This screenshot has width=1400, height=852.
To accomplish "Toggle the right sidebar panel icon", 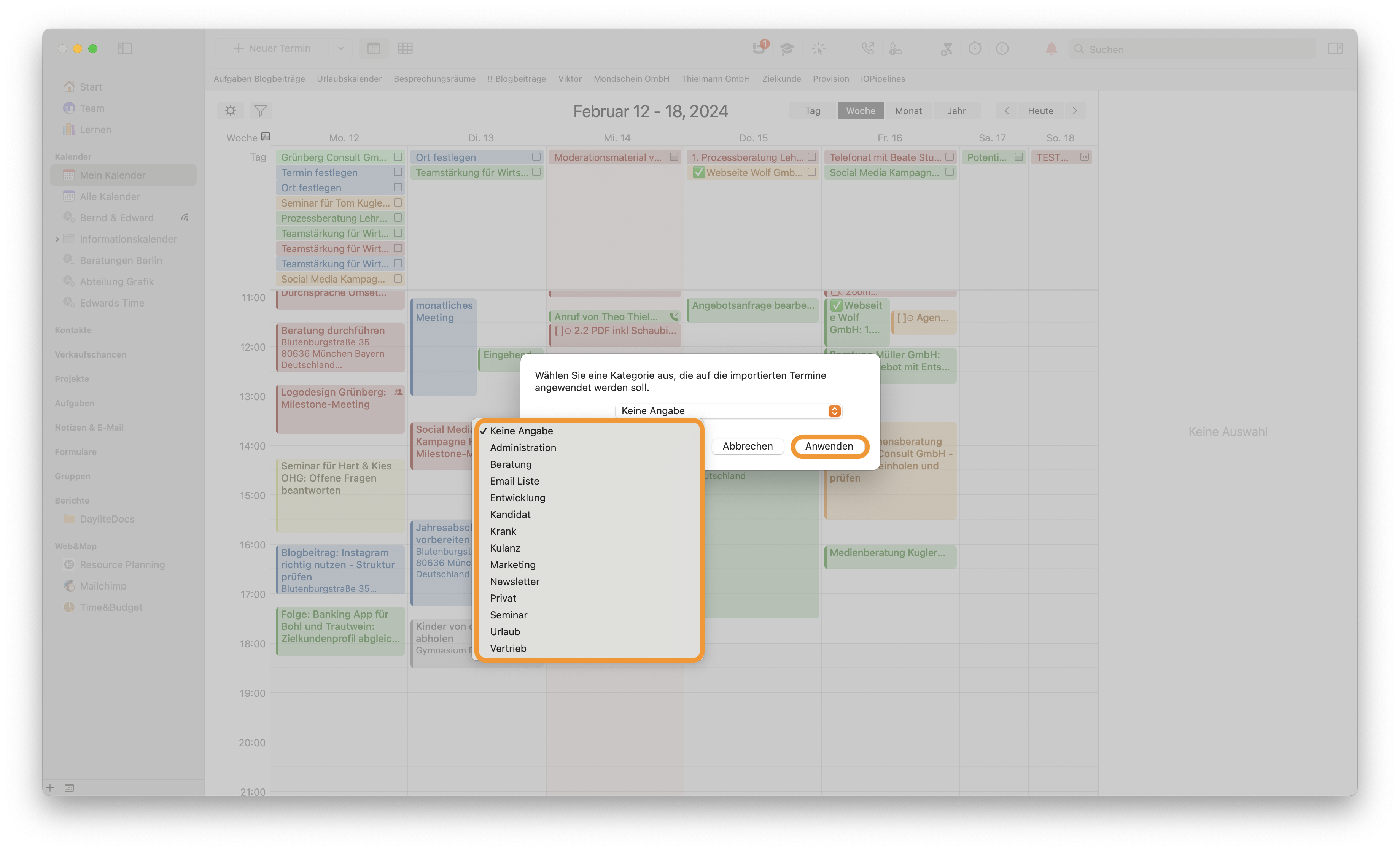I will (1335, 48).
